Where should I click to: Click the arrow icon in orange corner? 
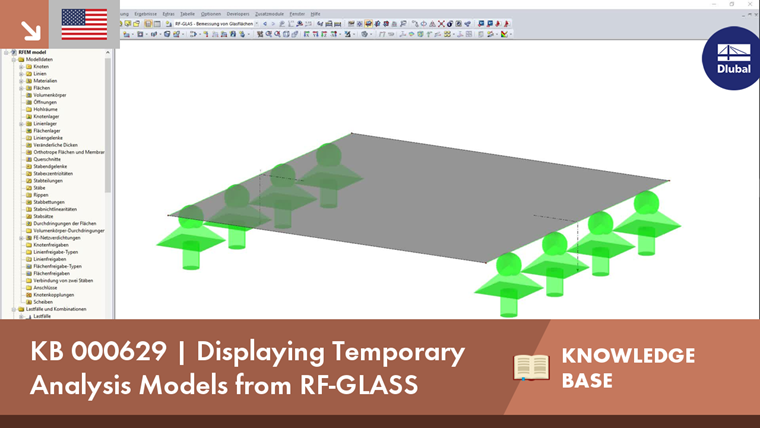(31, 31)
